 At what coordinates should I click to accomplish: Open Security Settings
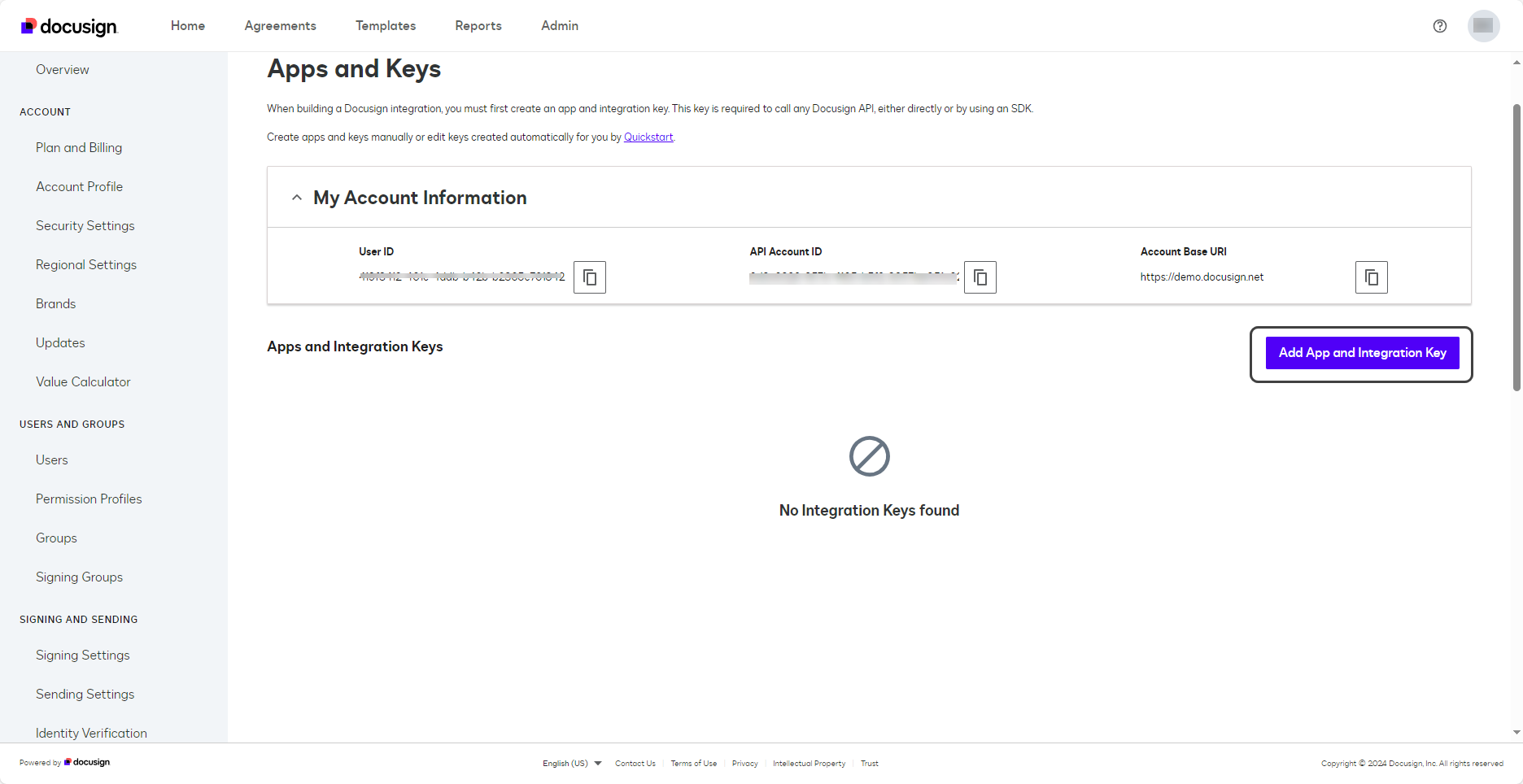pyautogui.click(x=85, y=226)
